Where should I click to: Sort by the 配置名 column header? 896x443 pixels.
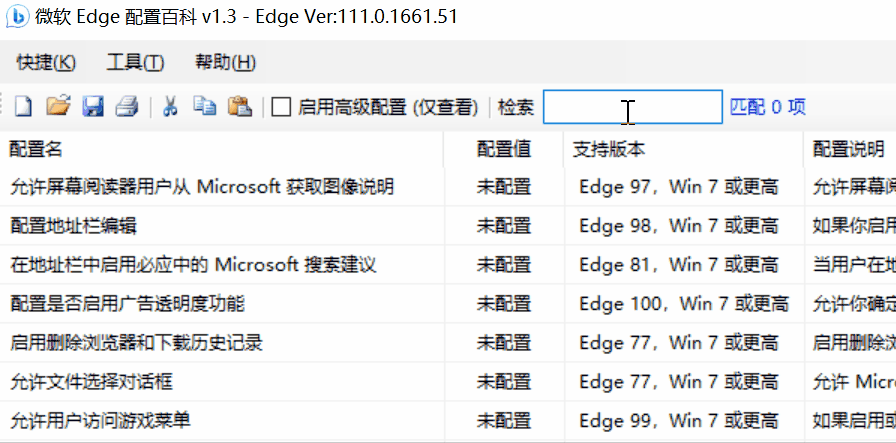[x=36, y=149]
